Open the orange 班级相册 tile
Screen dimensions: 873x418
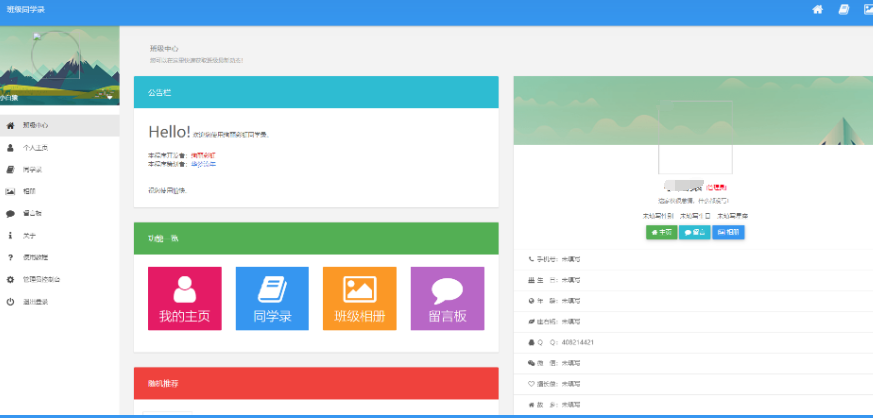point(359,298)
